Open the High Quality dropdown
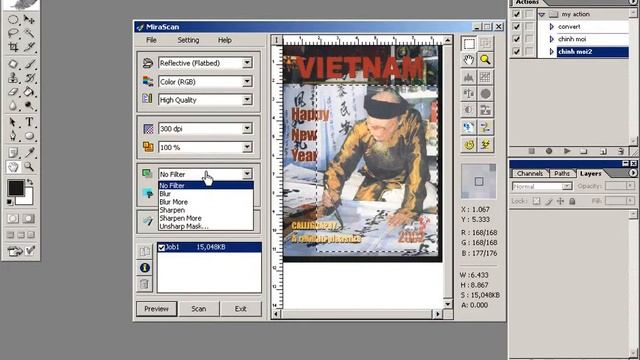The width and height of the screenshot is (640, 360). pyautogui.click(x=247, y=100)
